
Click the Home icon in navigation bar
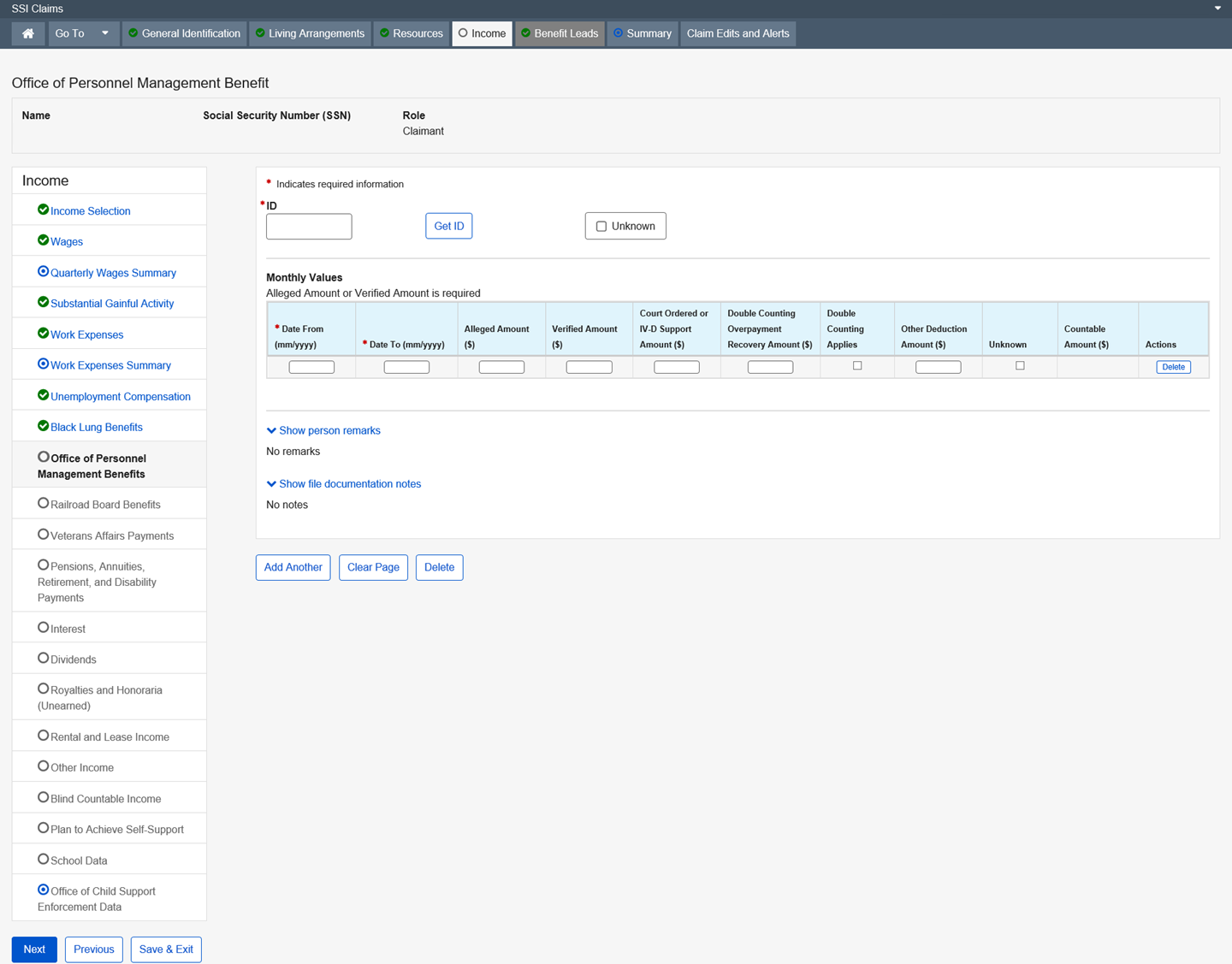coord(28,33)
